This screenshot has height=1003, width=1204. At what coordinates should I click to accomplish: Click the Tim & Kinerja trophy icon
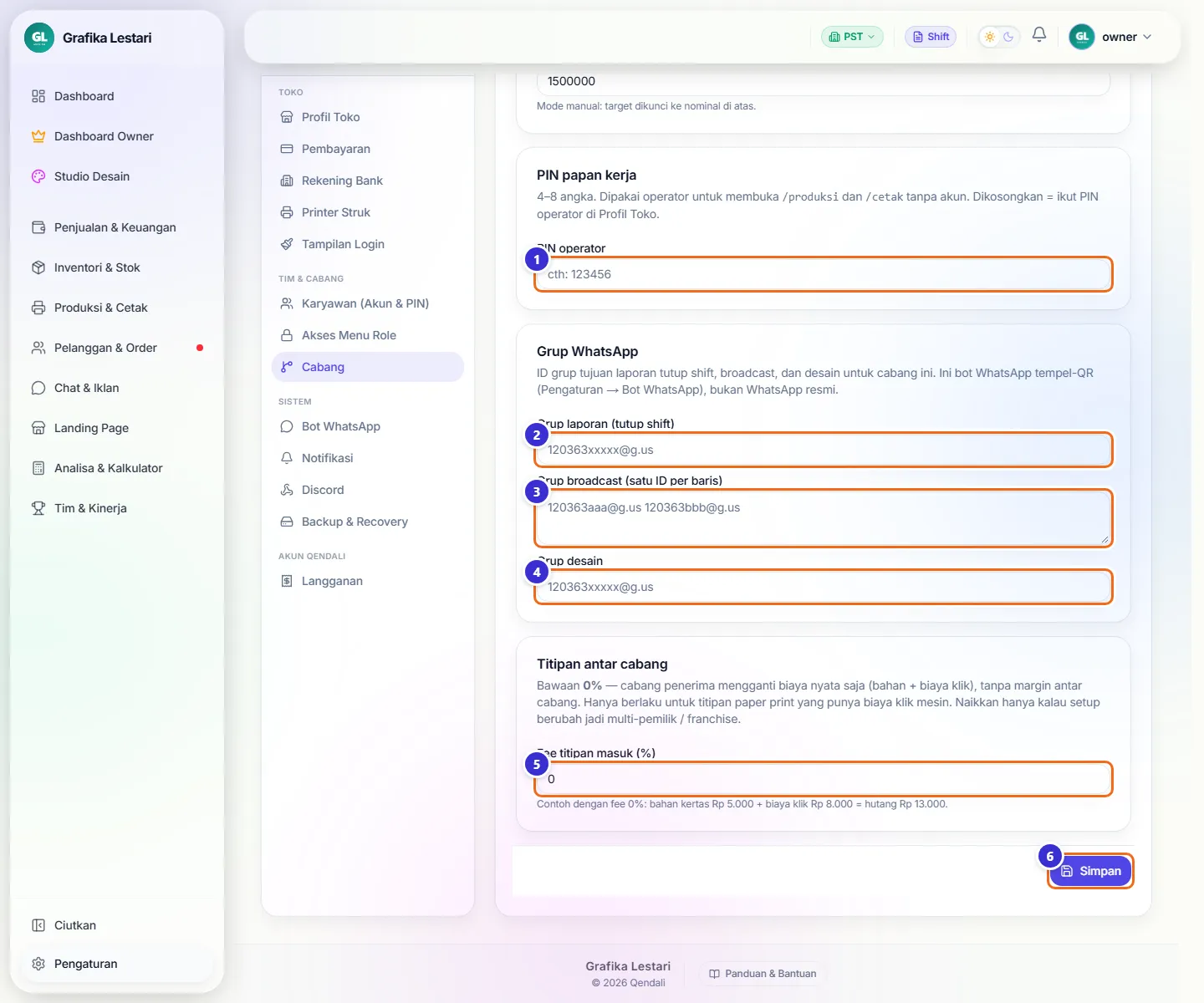(38, 508)
